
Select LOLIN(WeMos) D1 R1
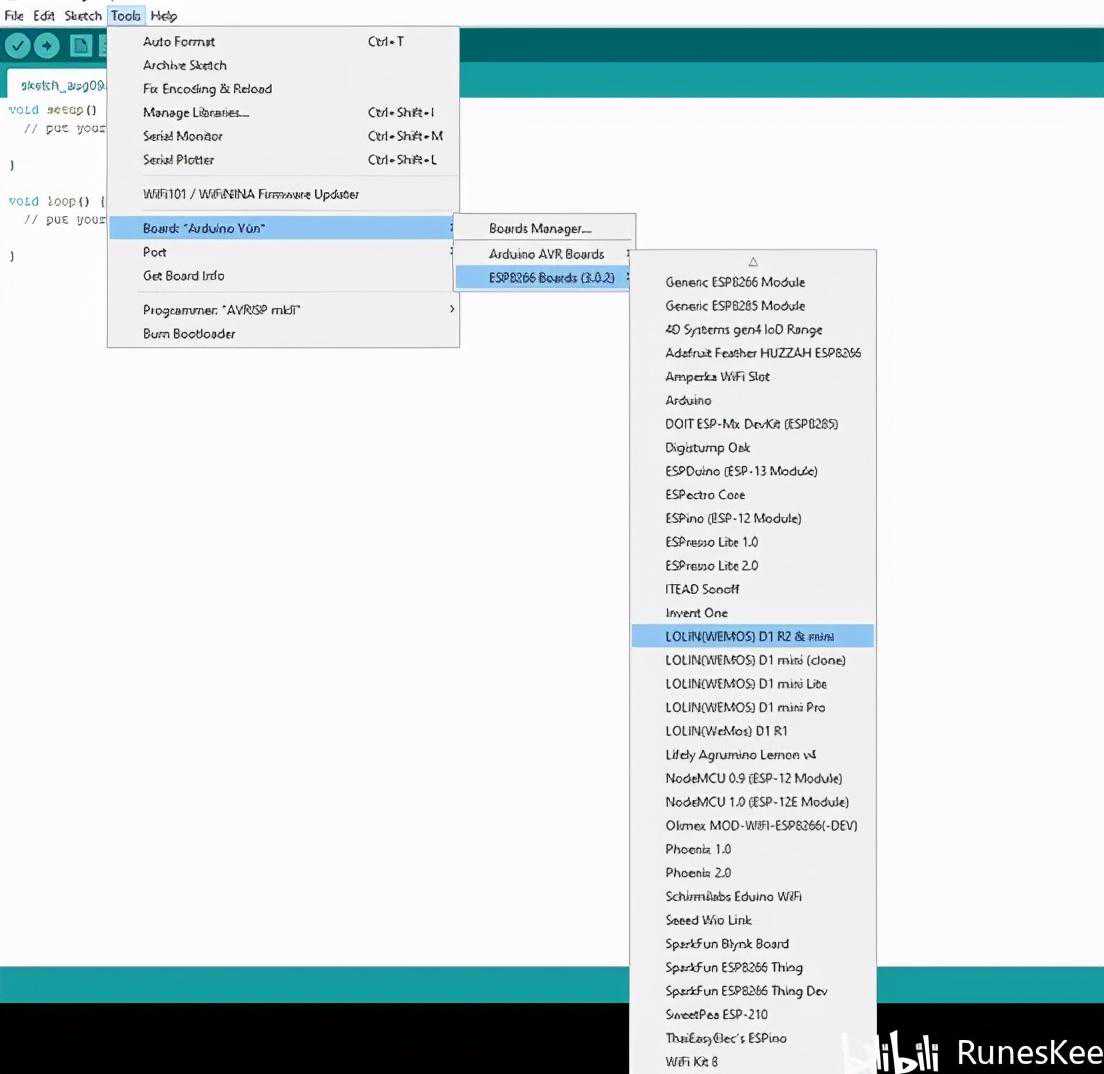[753, 730]
